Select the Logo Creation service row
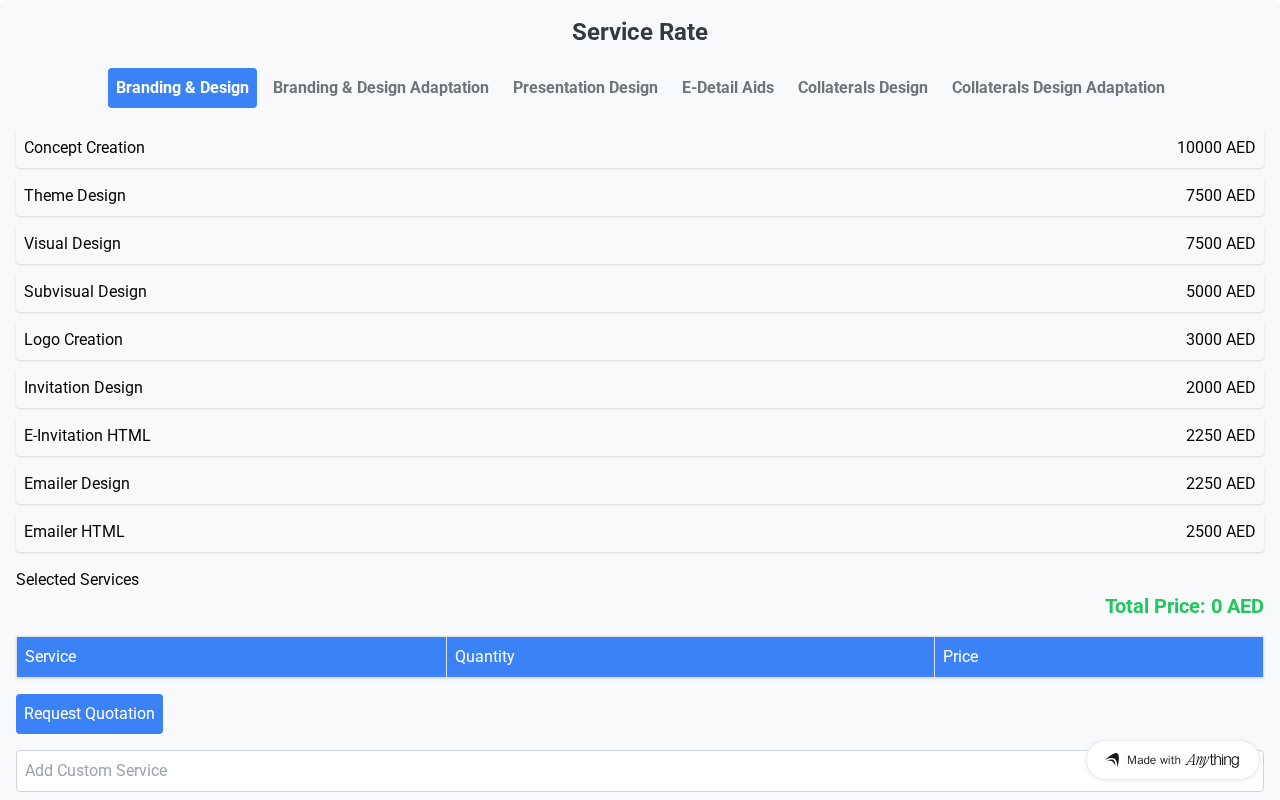Image resolution: width=1280 pixels, height=800 pixels. coord(640,340)
